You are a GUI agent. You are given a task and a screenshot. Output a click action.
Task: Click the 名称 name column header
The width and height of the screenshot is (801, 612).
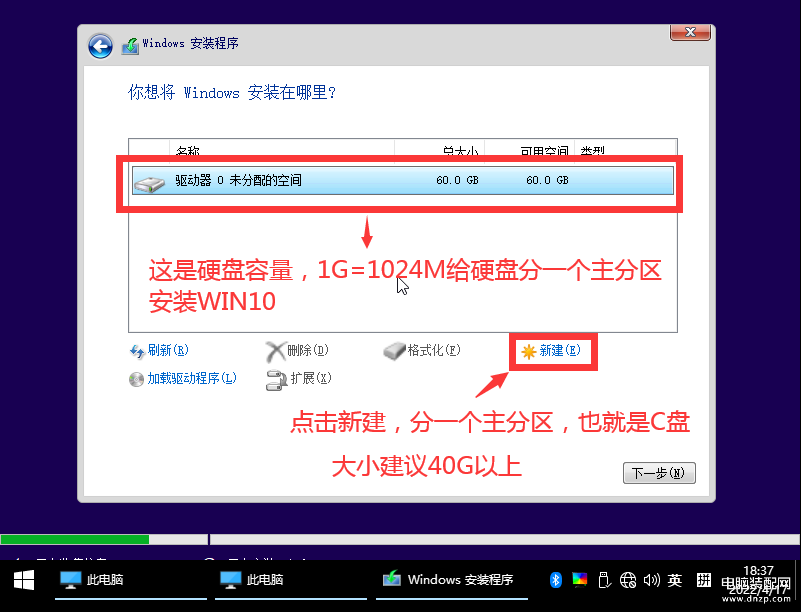click(187, 151)
